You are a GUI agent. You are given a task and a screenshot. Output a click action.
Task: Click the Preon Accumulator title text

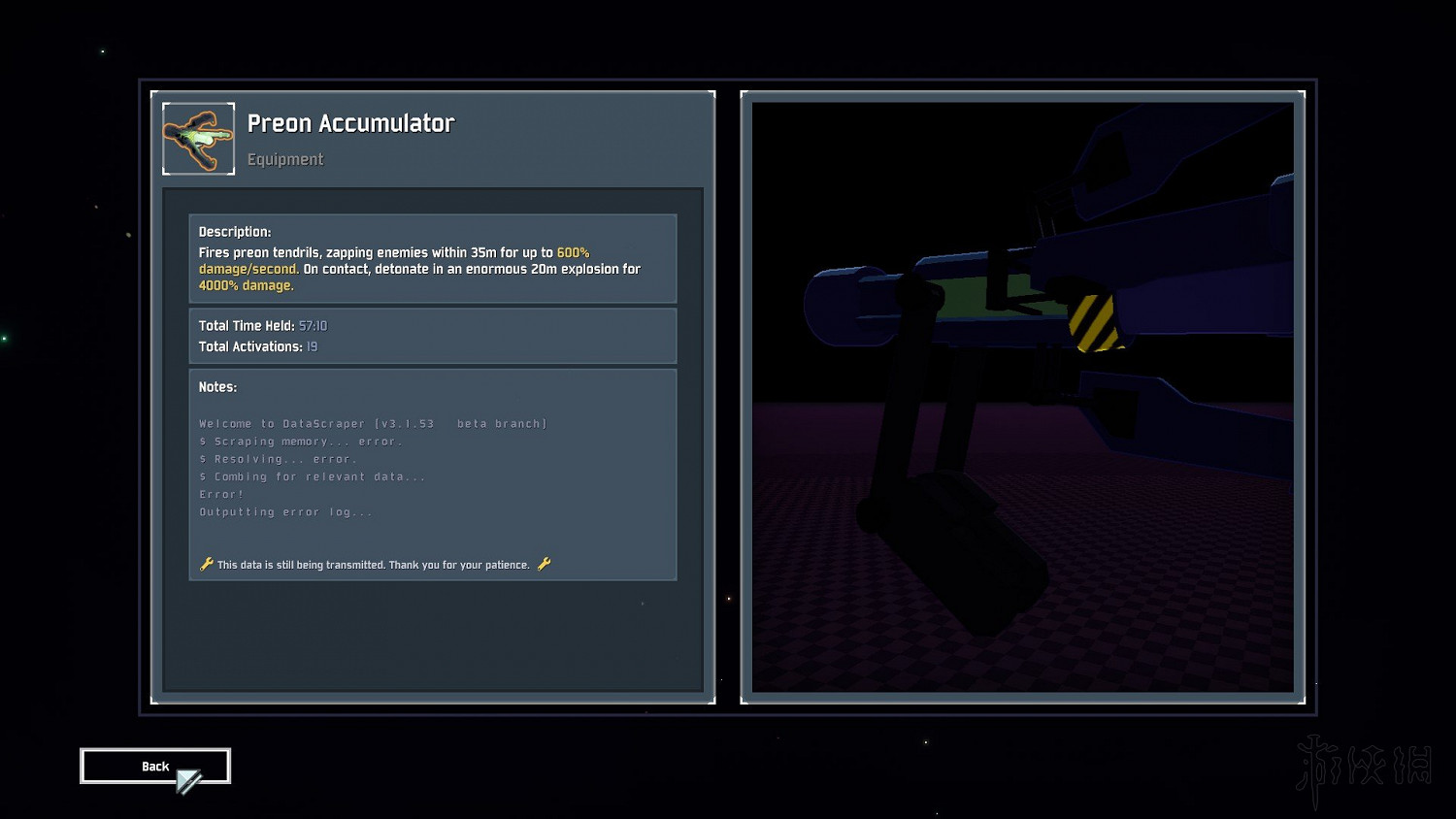pyautogui.click(x=350, y=123)
